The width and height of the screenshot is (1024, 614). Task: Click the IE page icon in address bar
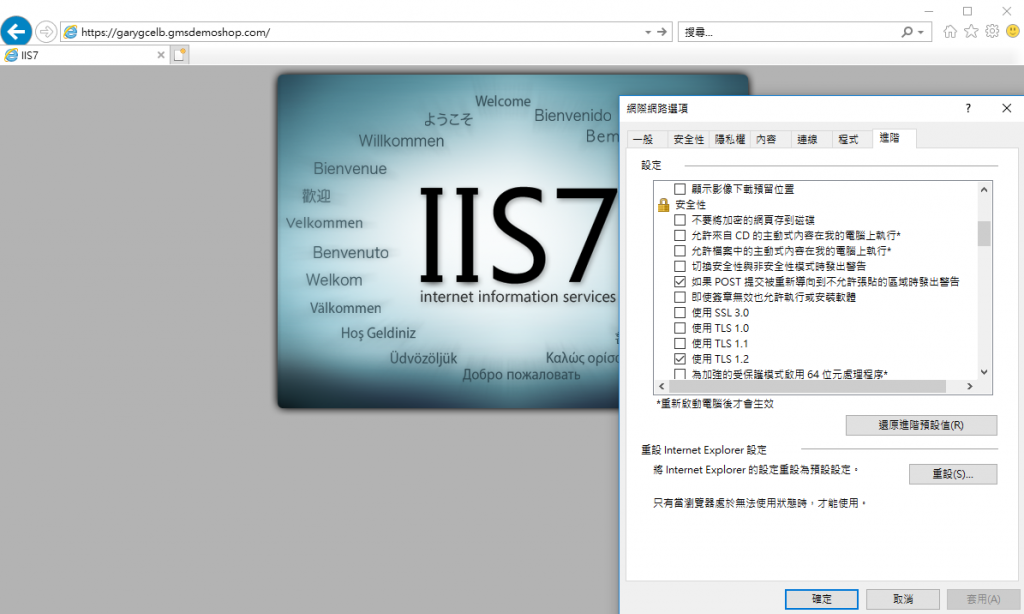[x=71, y=32]
